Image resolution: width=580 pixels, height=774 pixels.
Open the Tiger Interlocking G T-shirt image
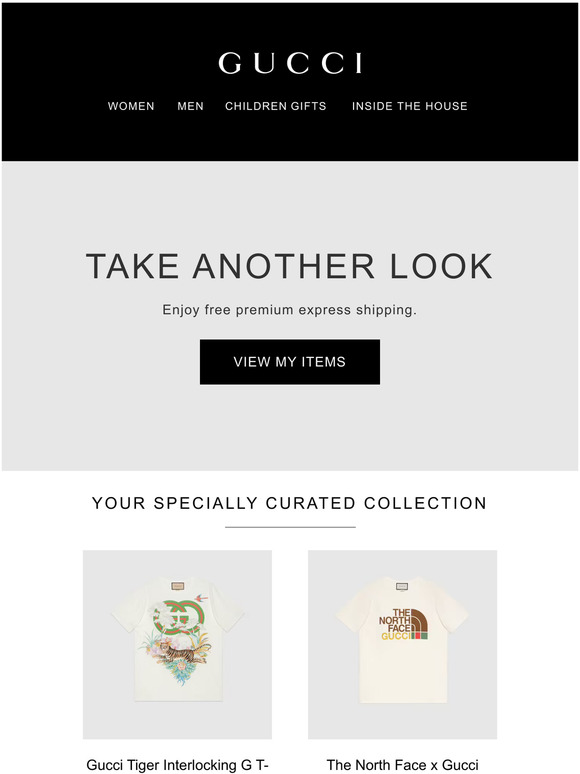pos(177,645)
